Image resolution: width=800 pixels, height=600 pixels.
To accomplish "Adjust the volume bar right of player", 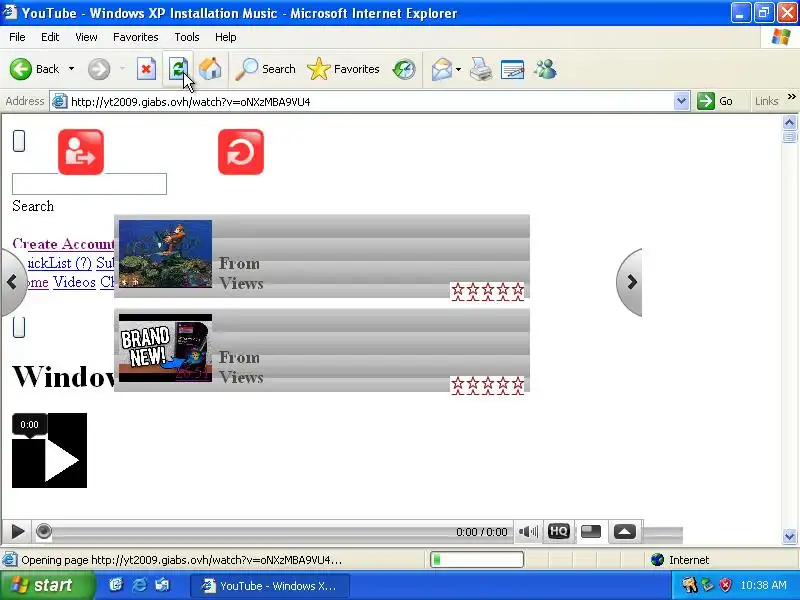I will tap(663, 534).
